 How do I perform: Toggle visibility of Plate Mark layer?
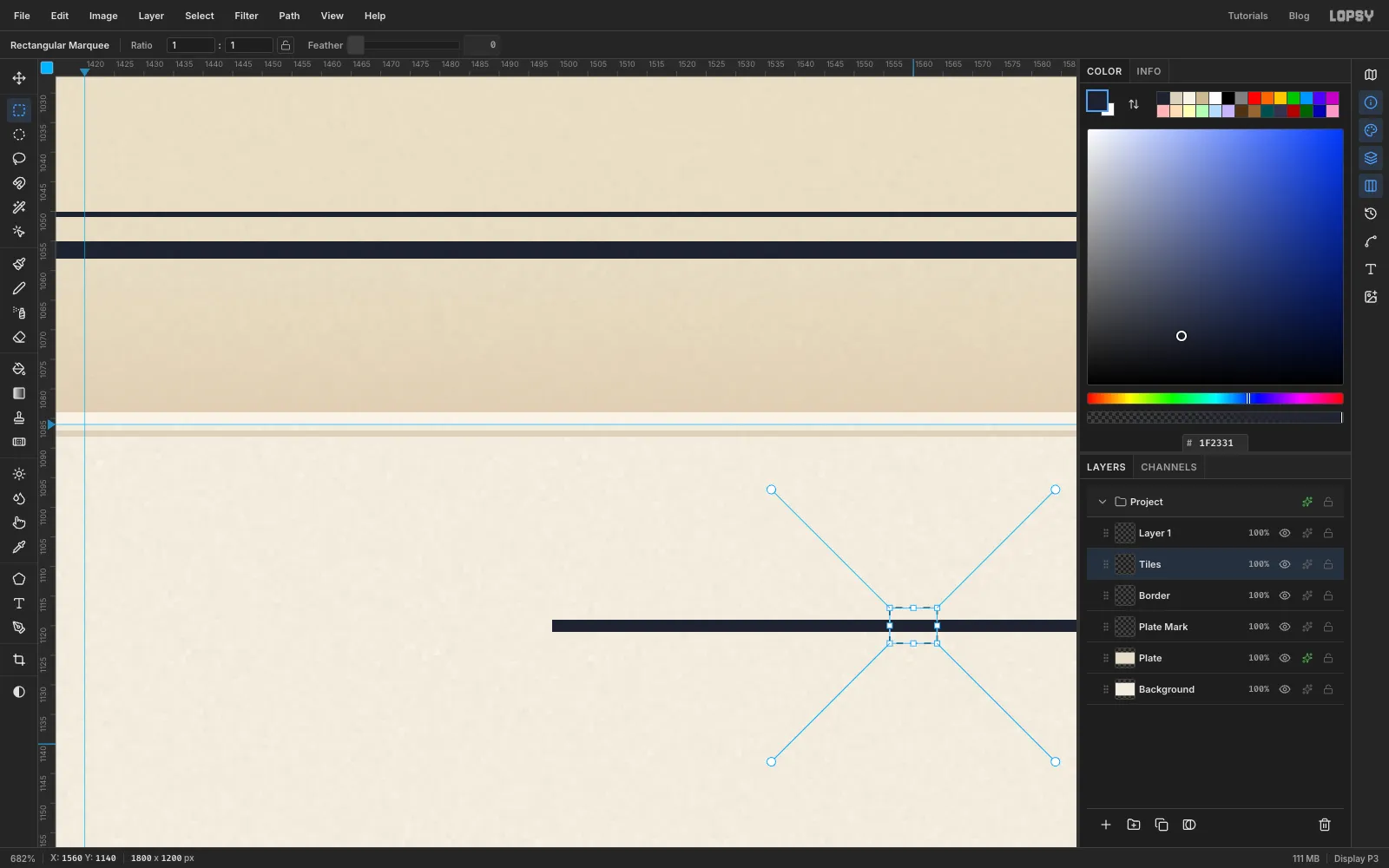tap(1285, 627)
